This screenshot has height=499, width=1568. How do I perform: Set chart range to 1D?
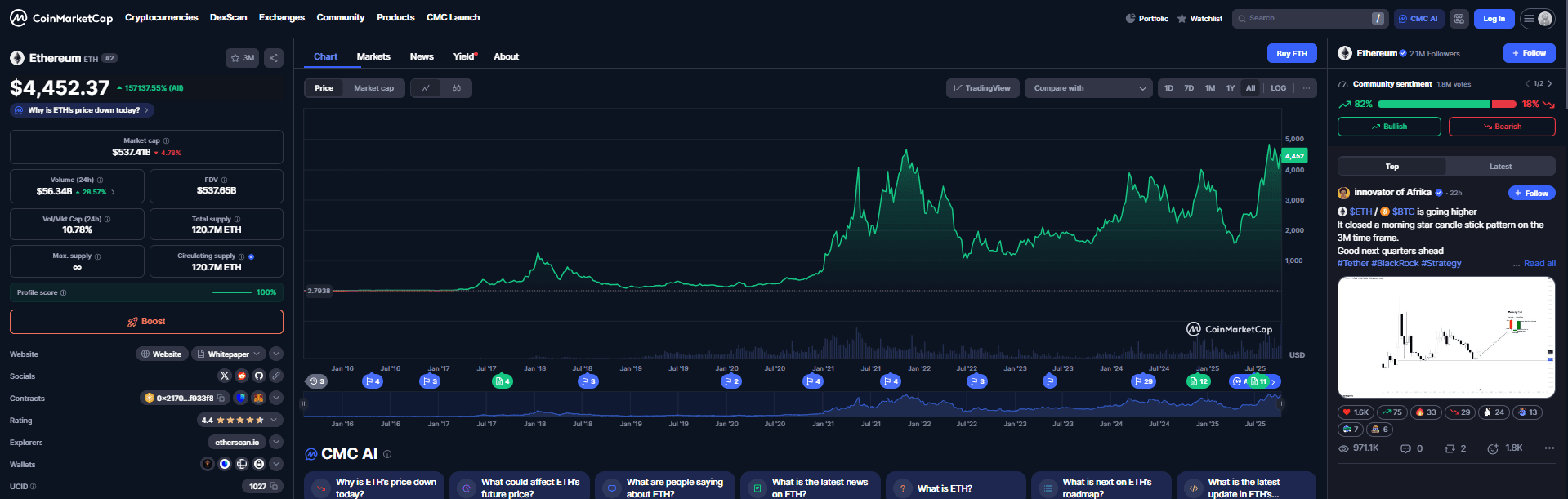1168,88
